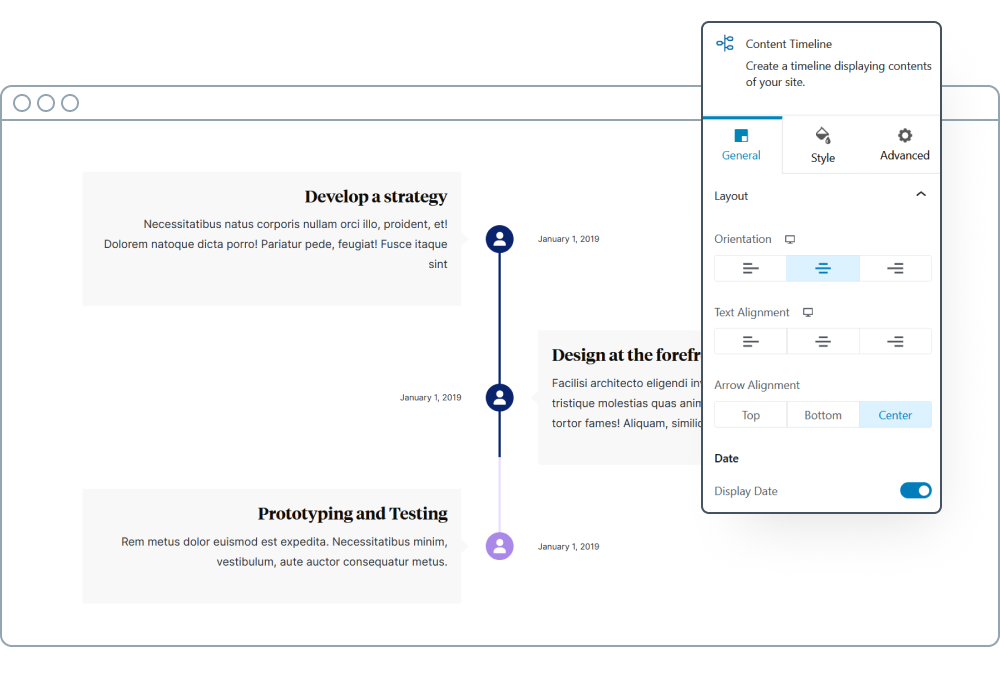This screenshot has height=673, width=1000.
Task: Open the Advanced tab
Action: [904, 145]
